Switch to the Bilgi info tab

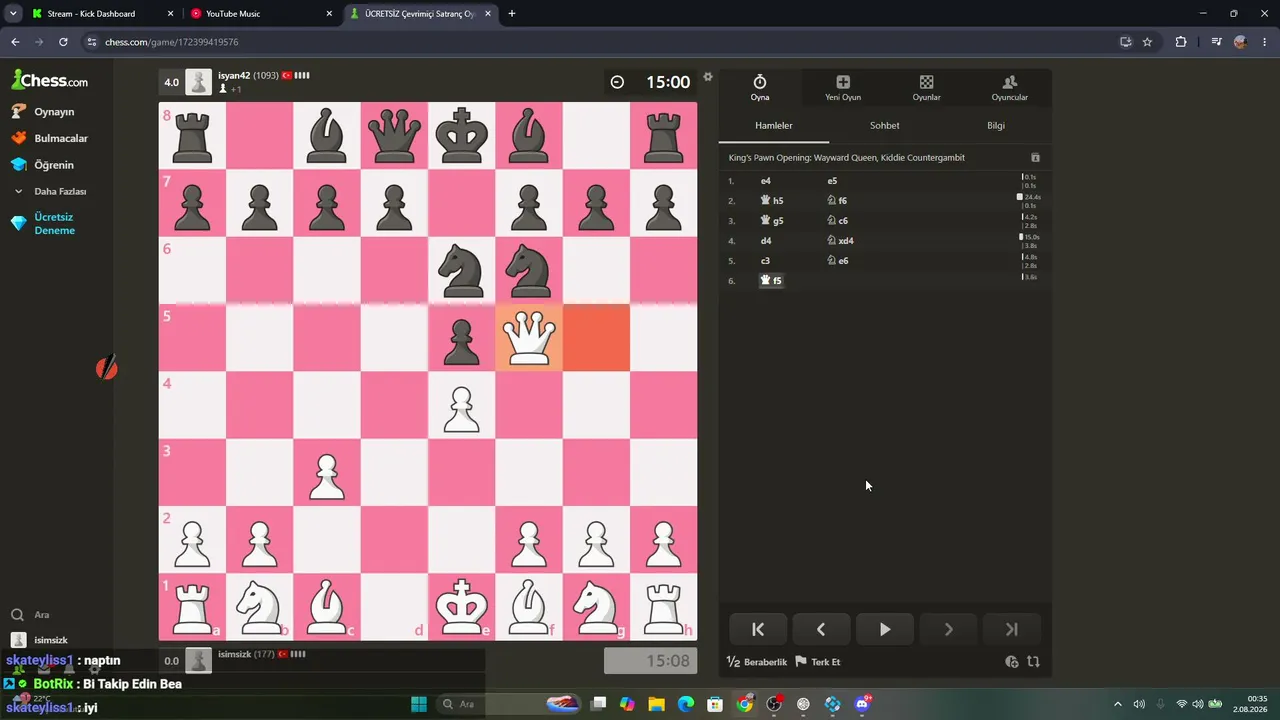click(x=996, y=126)
